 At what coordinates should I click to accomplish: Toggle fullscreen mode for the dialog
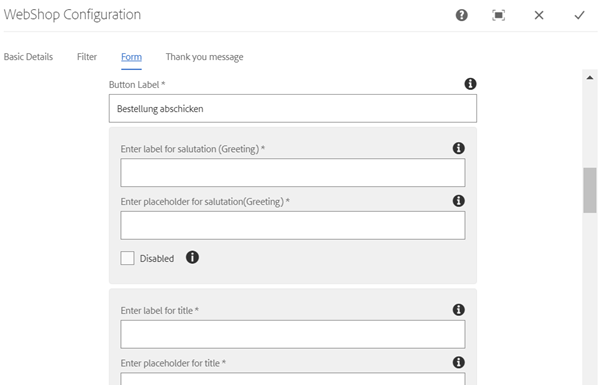498,15
